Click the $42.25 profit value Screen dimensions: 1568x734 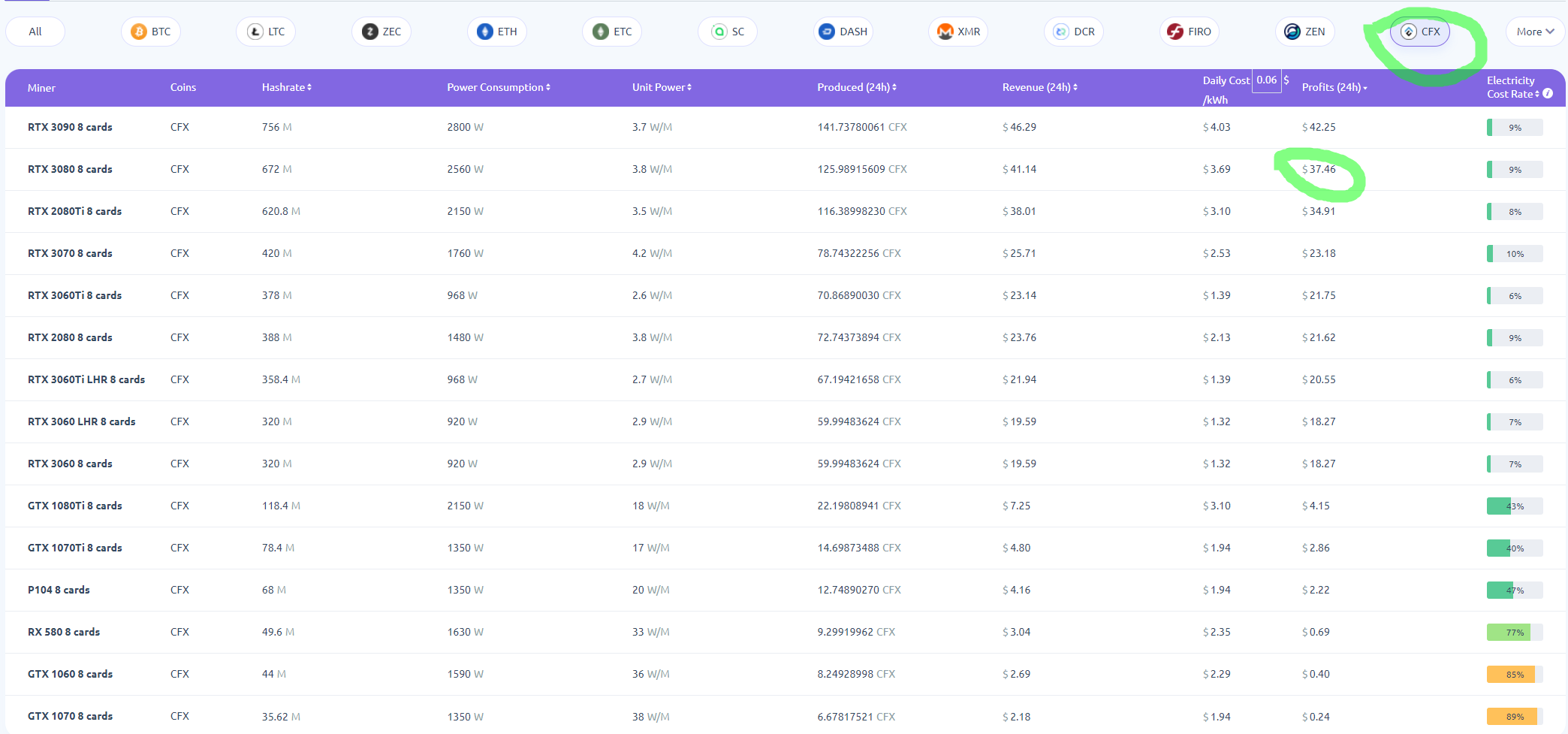coord(1319,127)
